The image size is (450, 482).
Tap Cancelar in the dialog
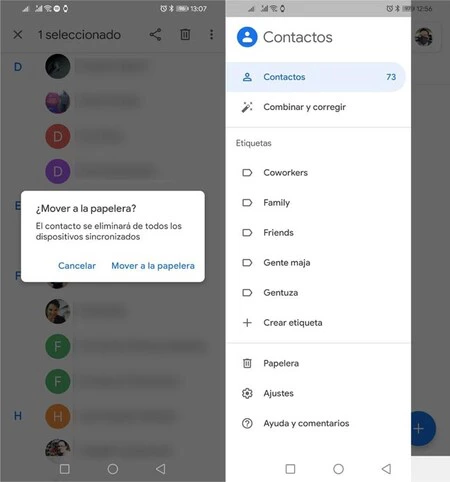pyautogui.click(x=77, y=266)
